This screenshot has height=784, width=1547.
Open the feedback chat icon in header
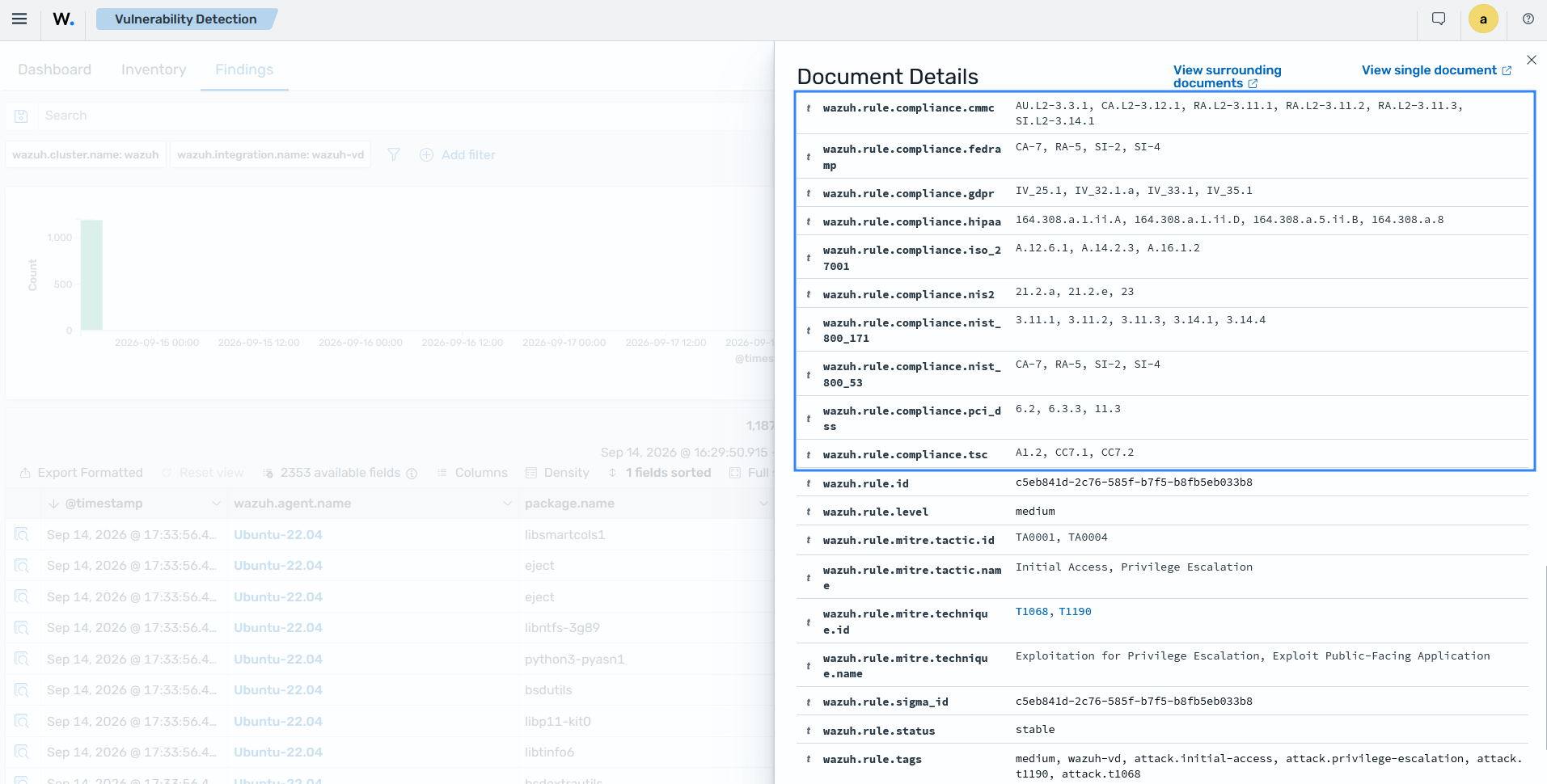coord(1439,19)
